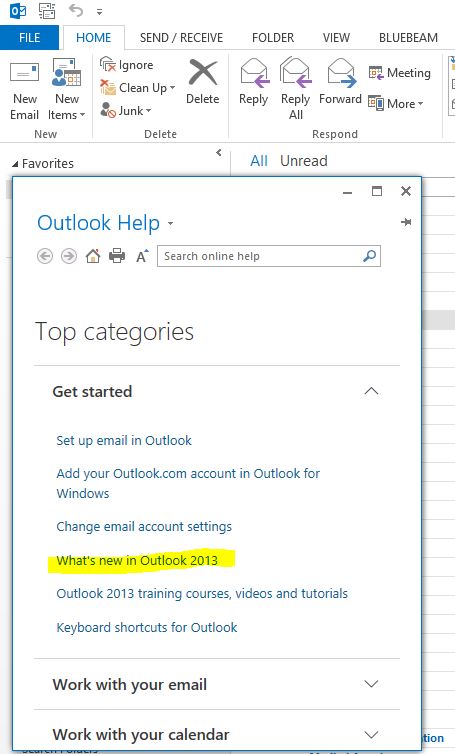
Task: Open Keyboard shortcuts for Outlook link
Action: click(x=147, y=627)
